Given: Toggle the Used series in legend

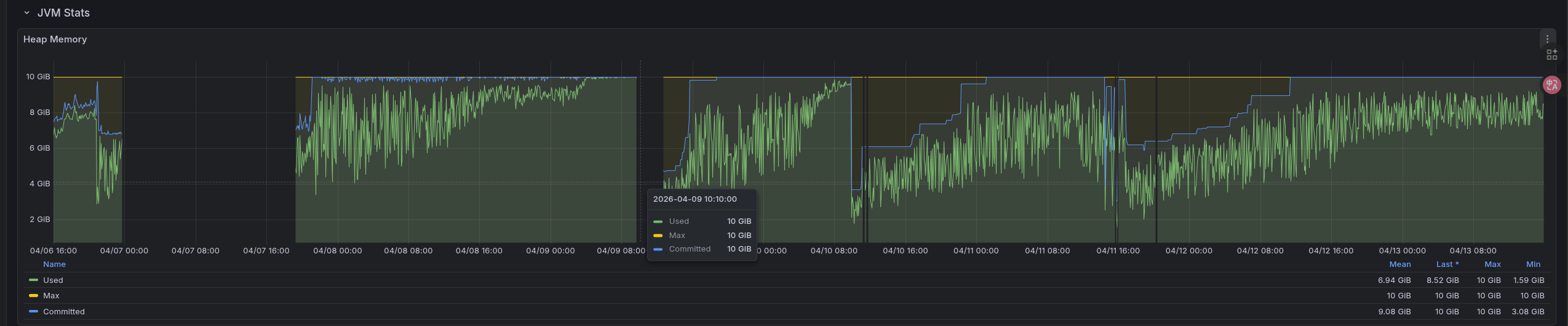Looking at the screenshot, I should coord(53,280).
